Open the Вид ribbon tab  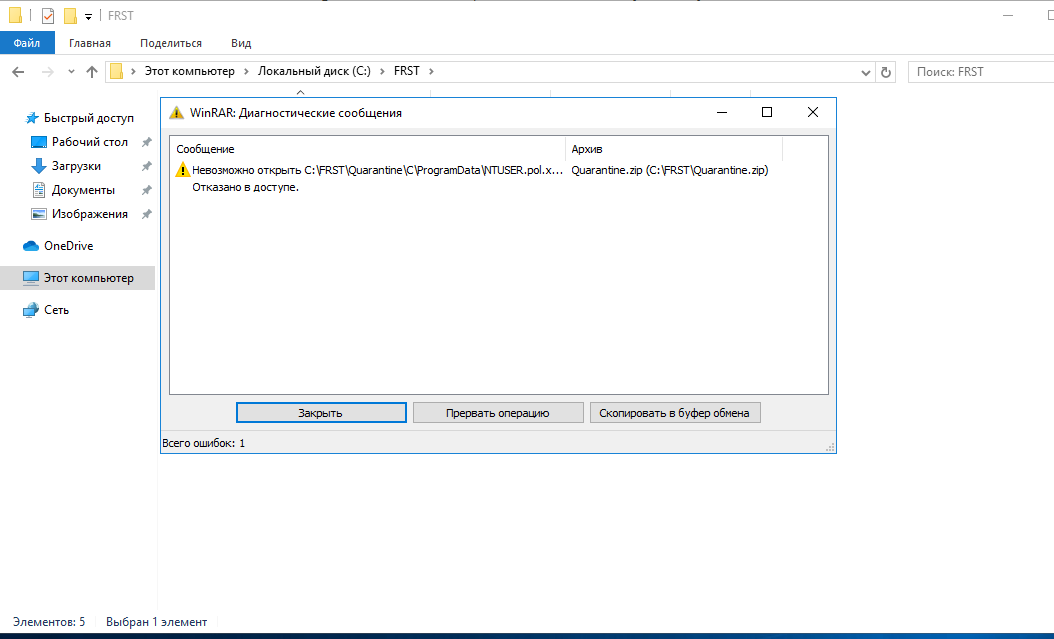241,43
